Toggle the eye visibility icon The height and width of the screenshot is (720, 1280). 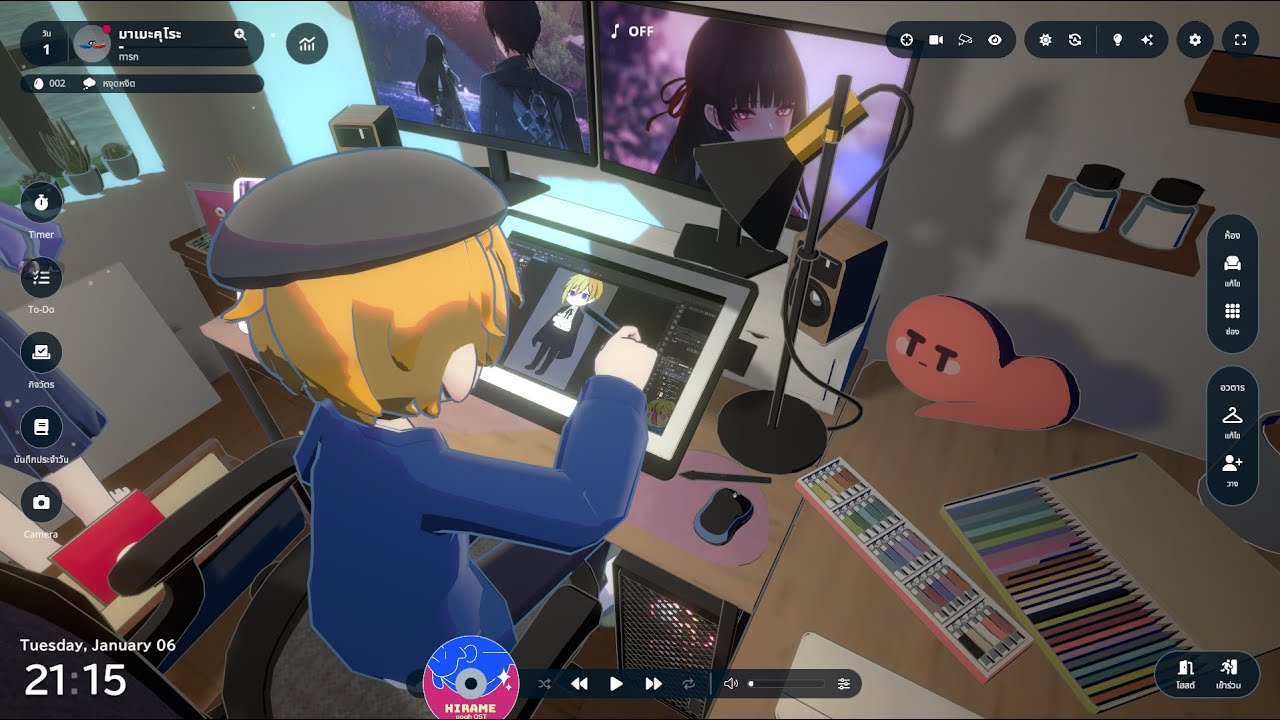(x=995, y=40)
